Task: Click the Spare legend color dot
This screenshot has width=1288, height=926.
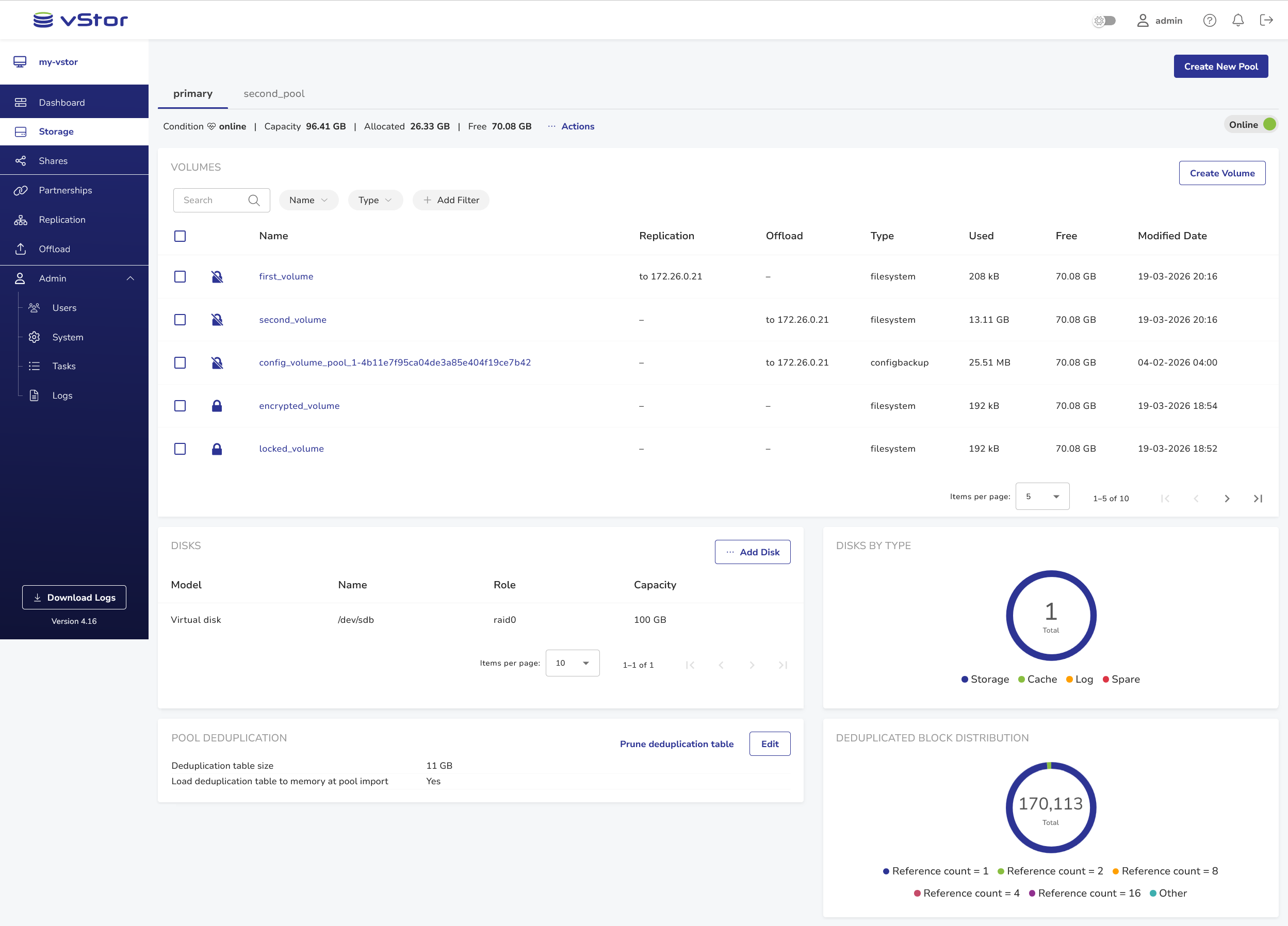Action: click(1106, 680)
